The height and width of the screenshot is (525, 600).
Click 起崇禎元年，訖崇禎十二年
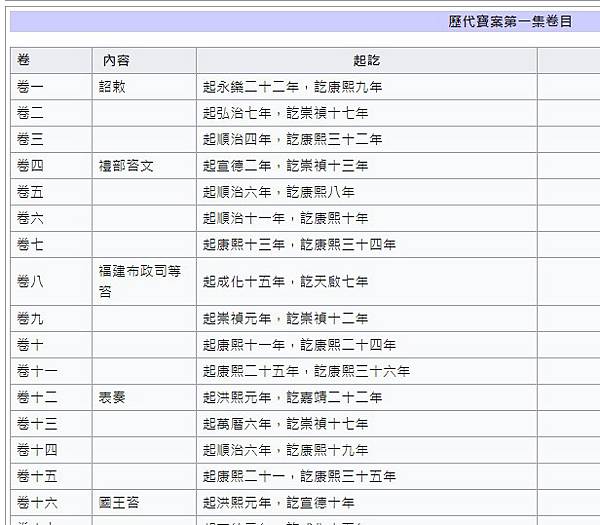285,319
